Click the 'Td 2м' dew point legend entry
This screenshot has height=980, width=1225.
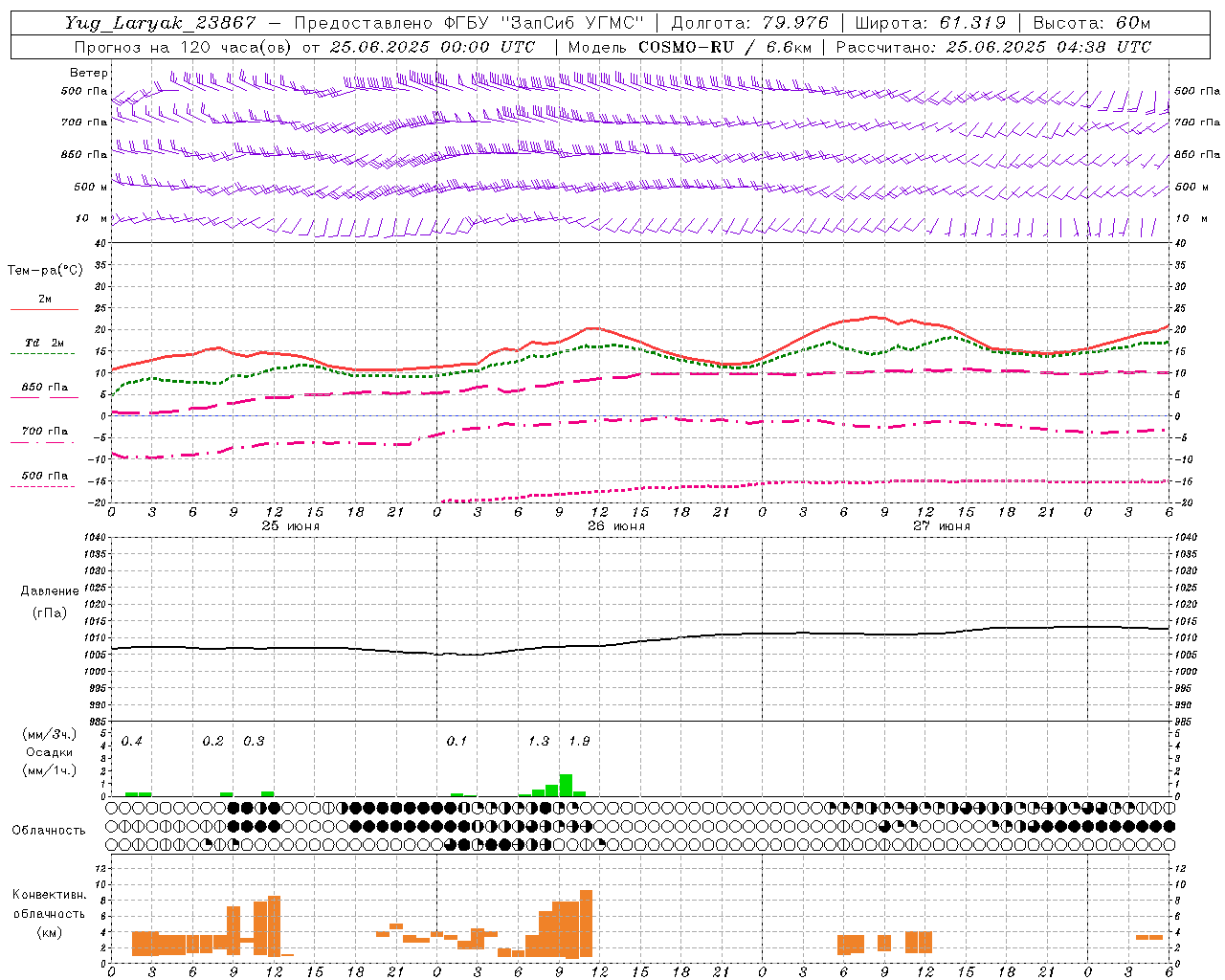click(x=45, y=343)
